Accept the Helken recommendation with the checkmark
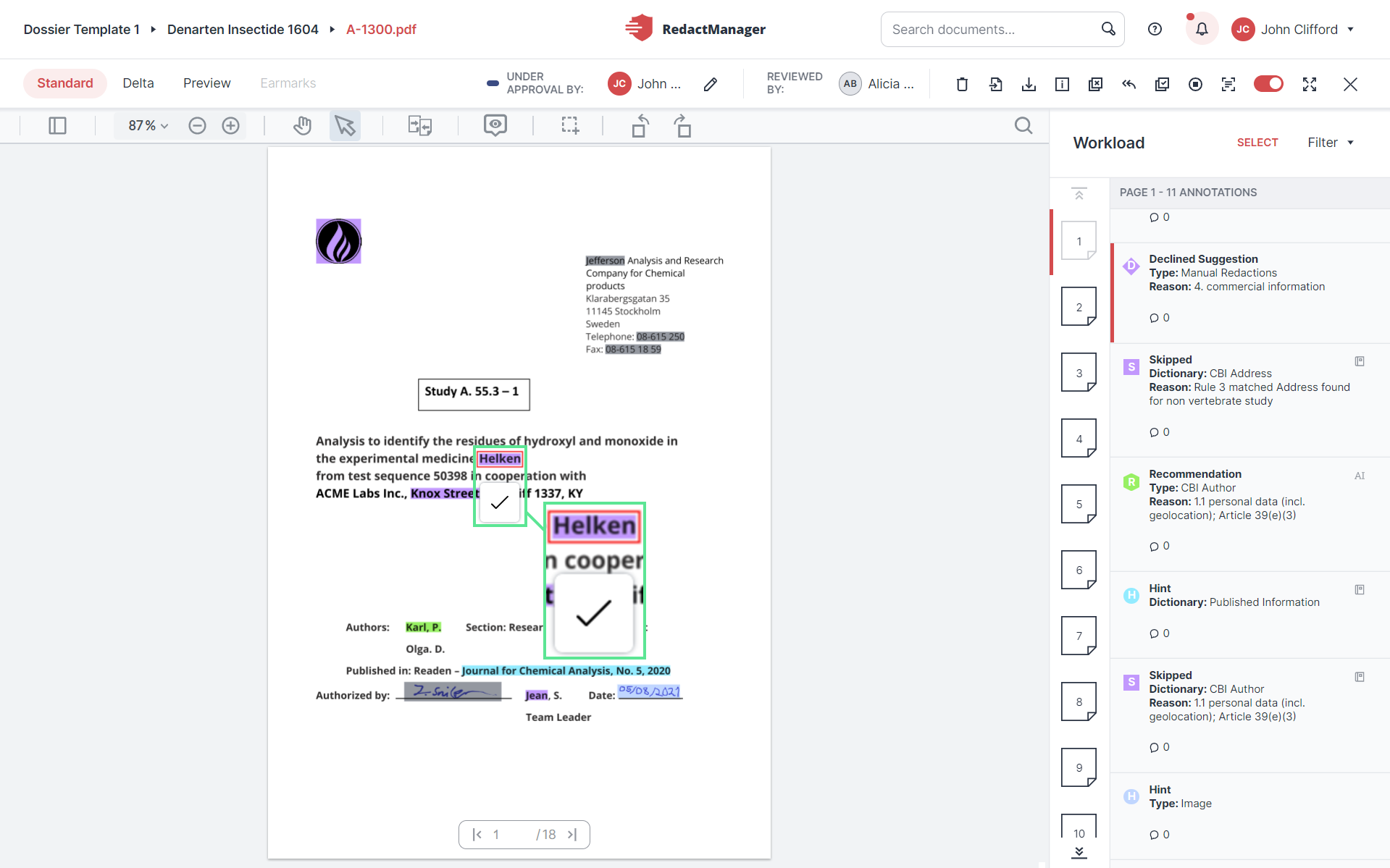Viewport: 1390px width, 868px height. [x=499, y=502]
